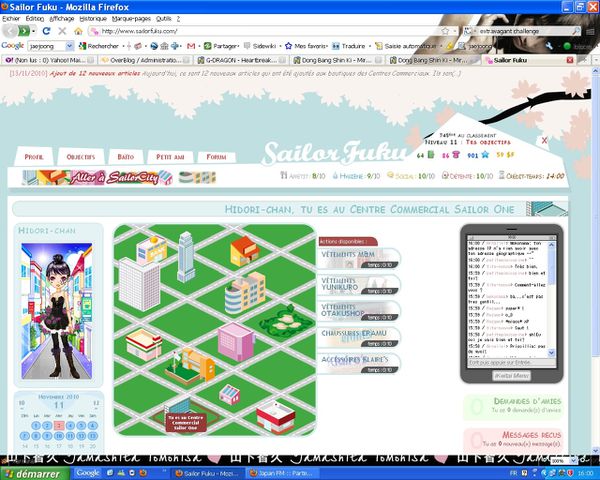600x480 pixels.
Task: Click the red and white store building on the map
Action: pyautogui.click(x=276, y=417)
